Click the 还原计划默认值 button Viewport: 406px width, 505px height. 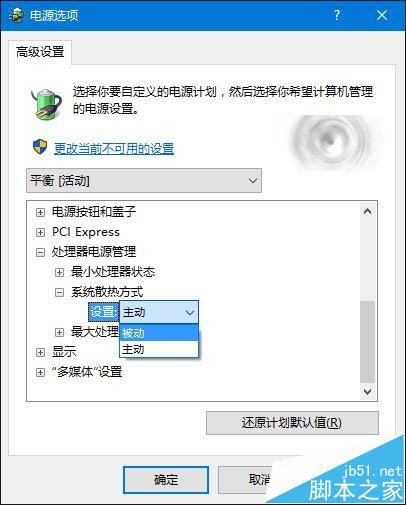click(x=292, y=423)
